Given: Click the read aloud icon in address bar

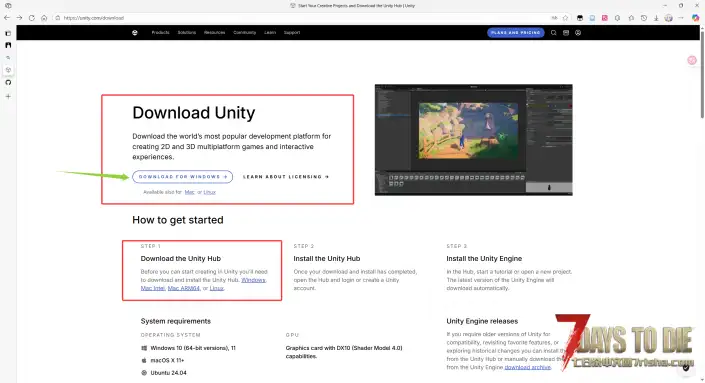Looking at the screenshot, I should tap(554, 18).
